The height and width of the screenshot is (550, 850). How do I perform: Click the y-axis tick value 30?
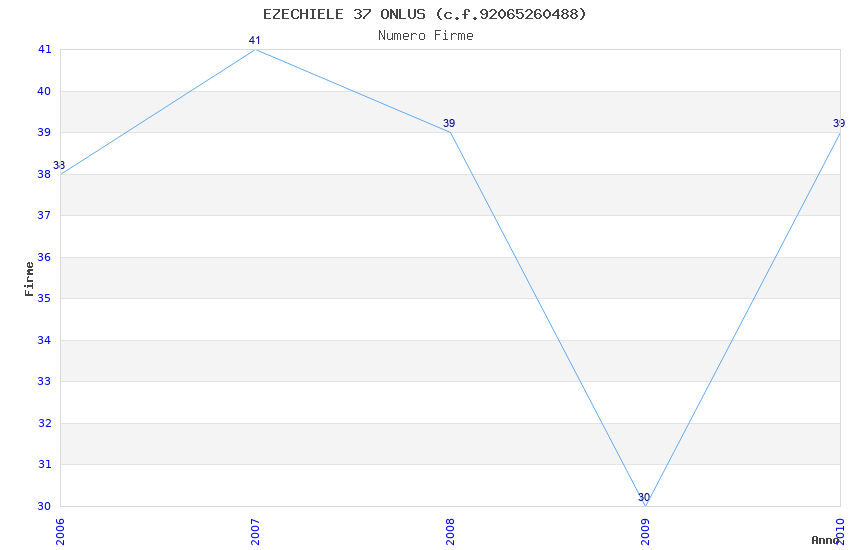point(44,506)
